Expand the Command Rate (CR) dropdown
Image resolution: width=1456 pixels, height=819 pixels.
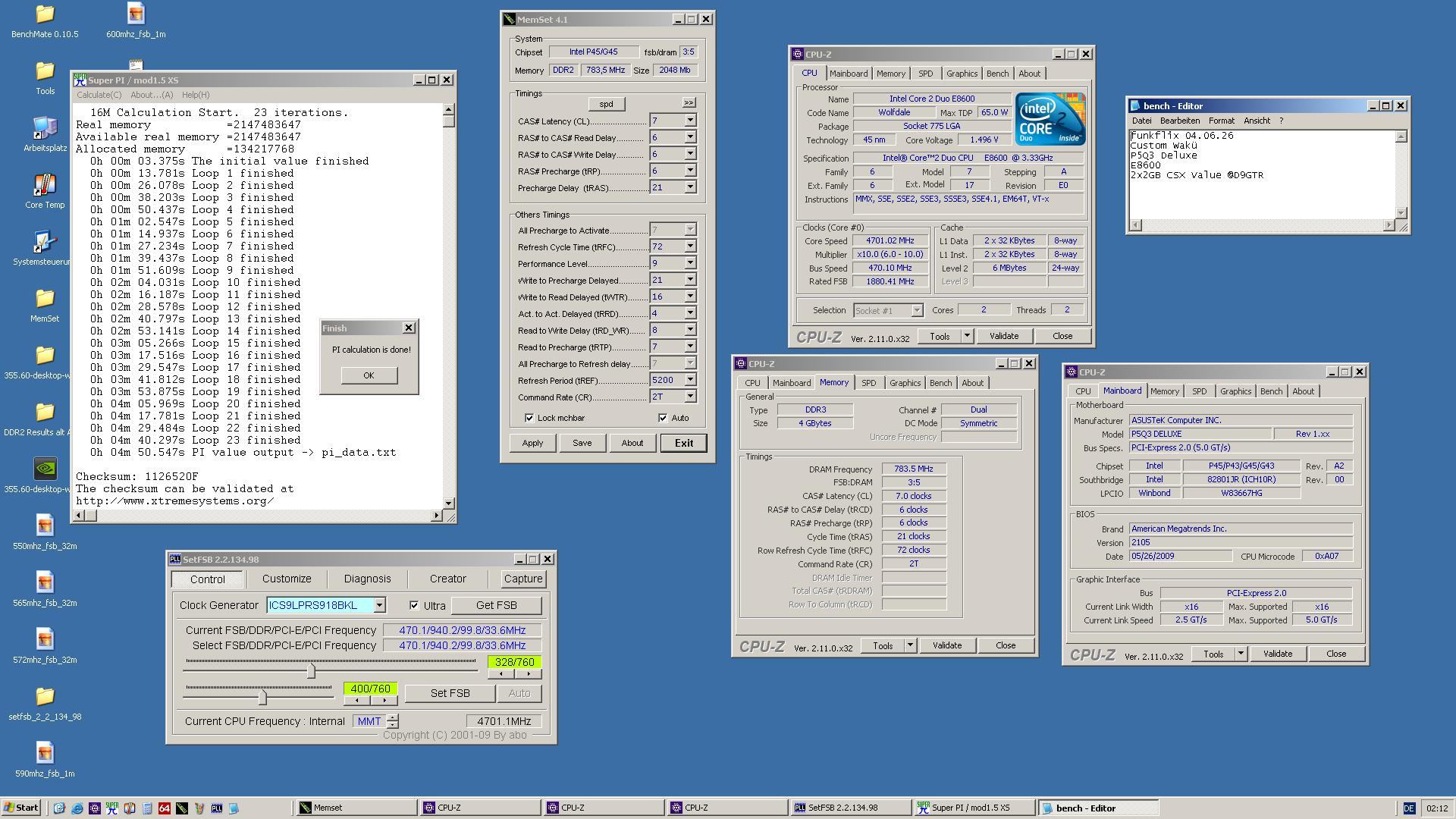(690, 397)
